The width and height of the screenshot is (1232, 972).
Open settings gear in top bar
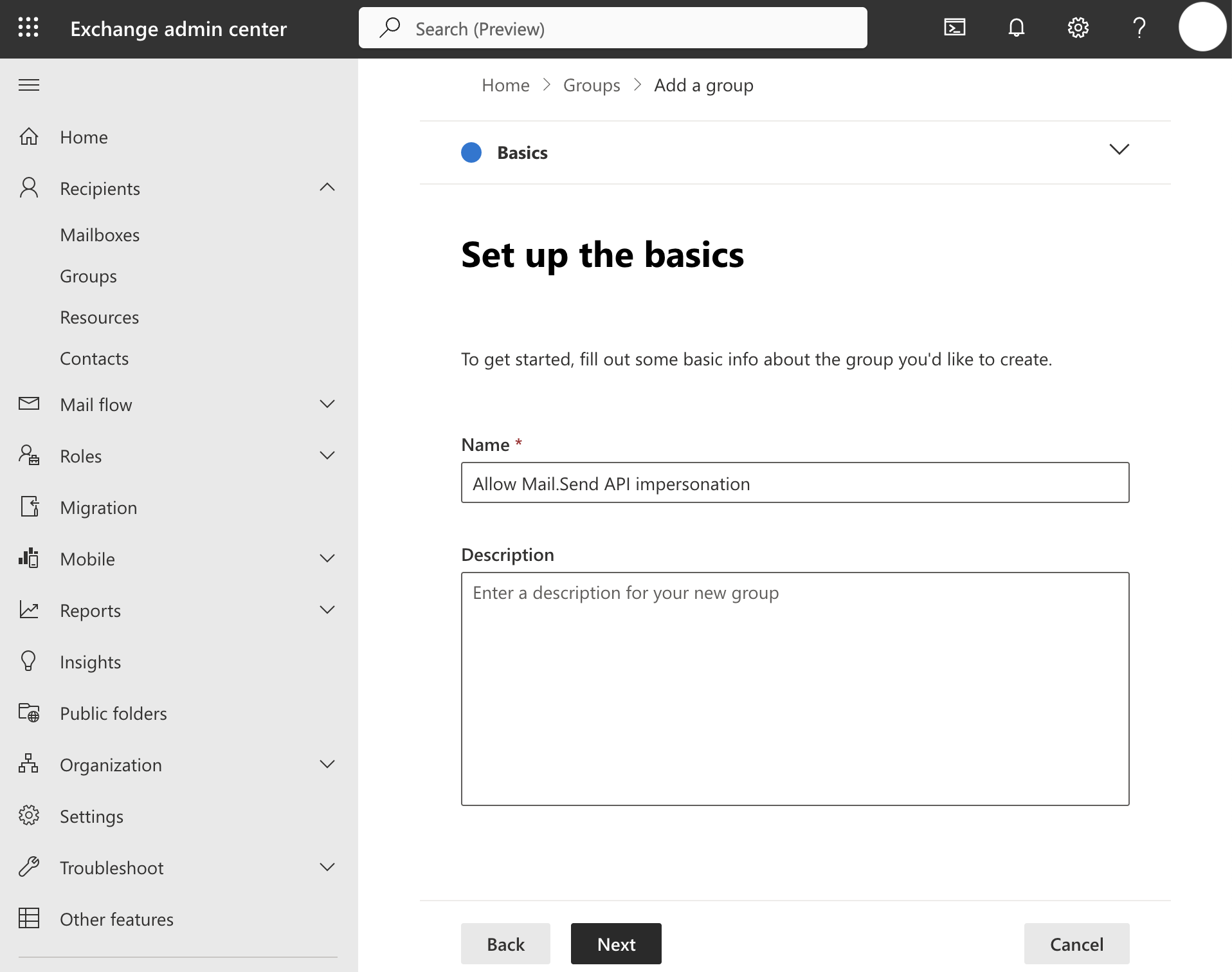coord(1078,28)
